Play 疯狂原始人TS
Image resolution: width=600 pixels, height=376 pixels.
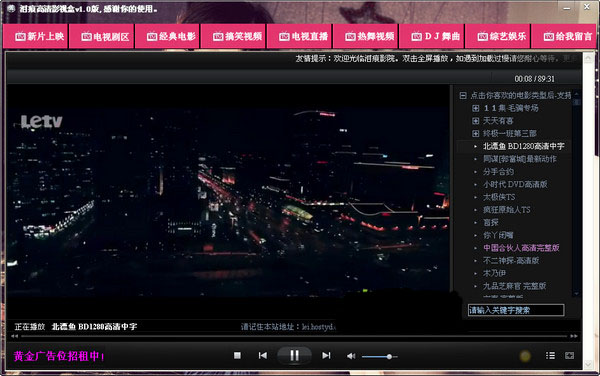point(507,210)
